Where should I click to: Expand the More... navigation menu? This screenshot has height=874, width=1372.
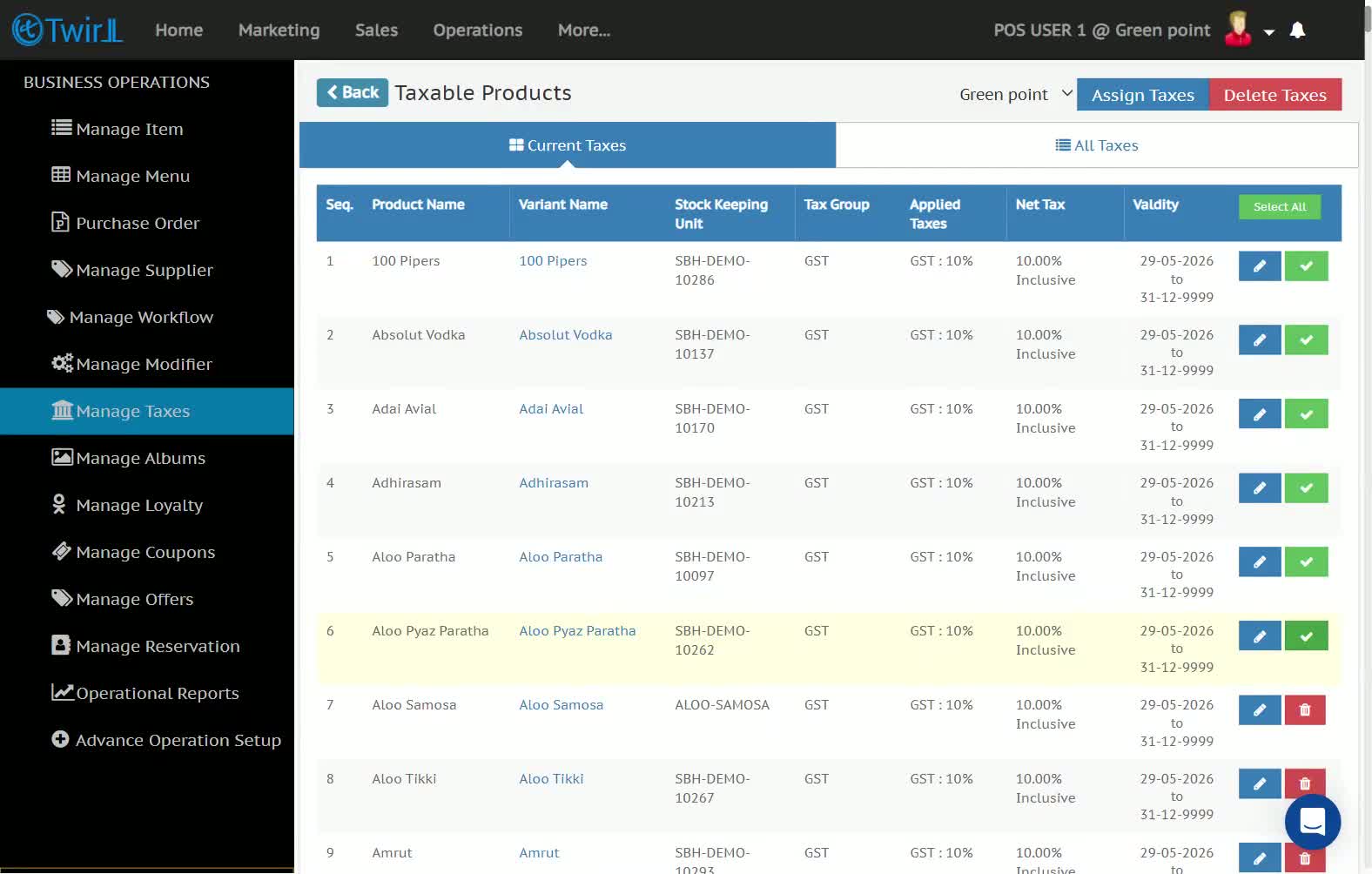(584, 30)
